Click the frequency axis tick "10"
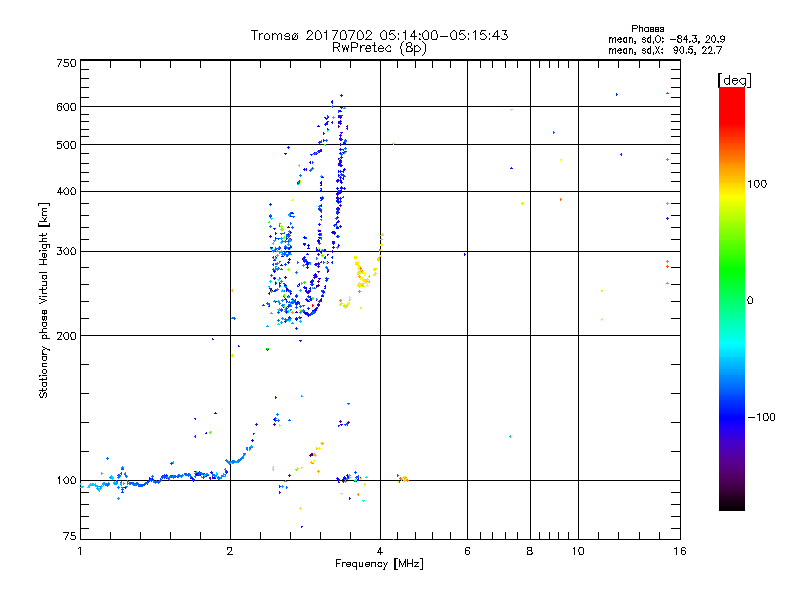Screen dimensions: 800x600 pos(578,551)
